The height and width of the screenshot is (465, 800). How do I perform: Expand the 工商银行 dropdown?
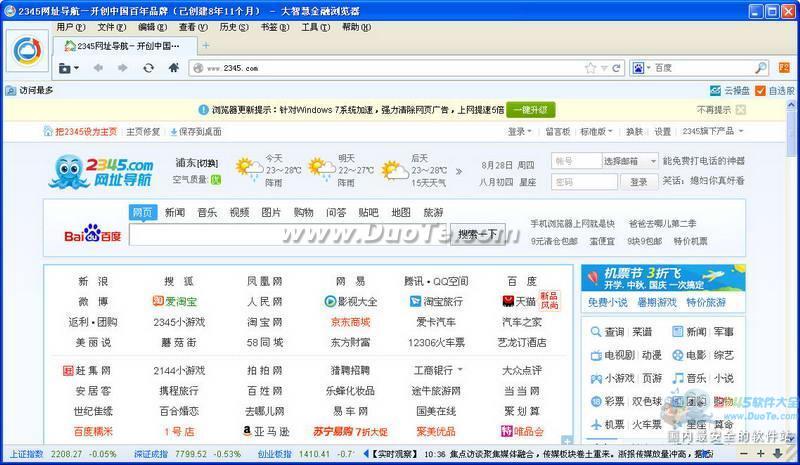click(x=438, y=371)
